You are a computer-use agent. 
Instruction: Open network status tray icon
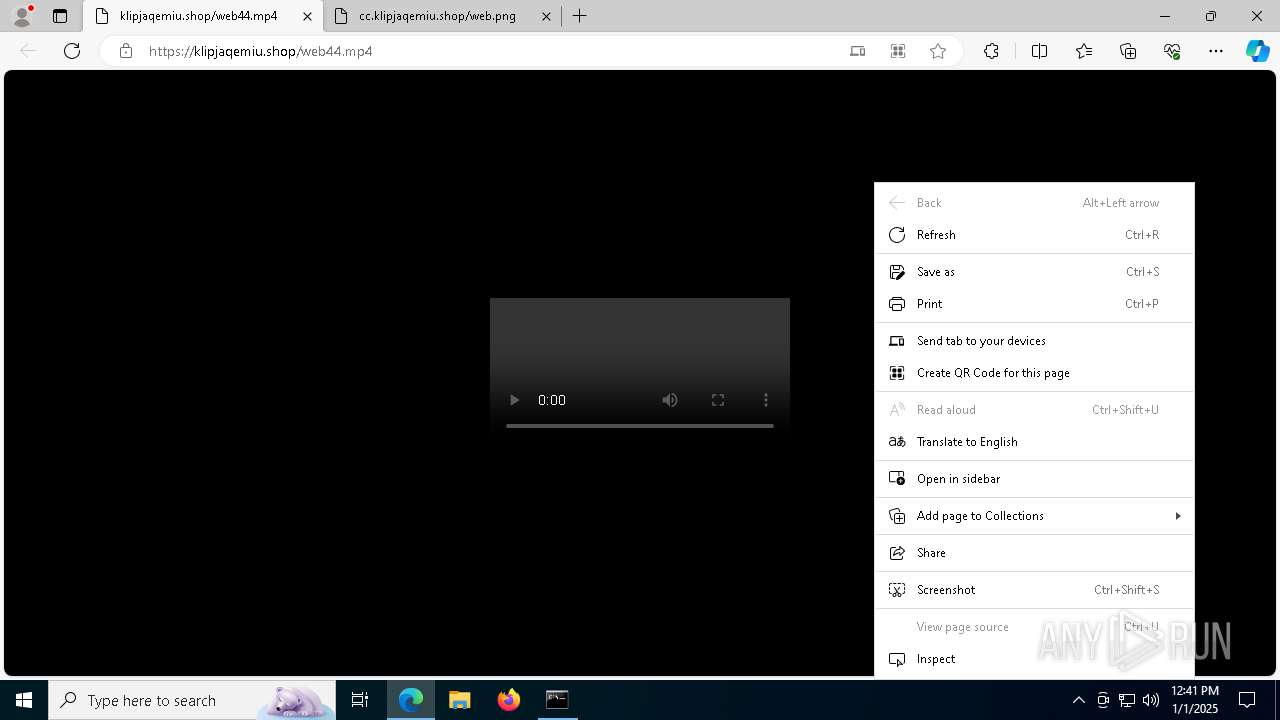click(1127, 700)
